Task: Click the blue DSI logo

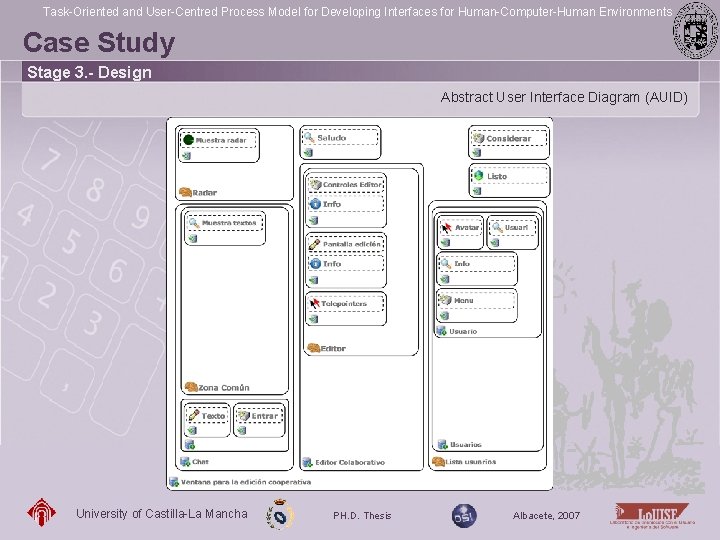Action: [464, 516]
